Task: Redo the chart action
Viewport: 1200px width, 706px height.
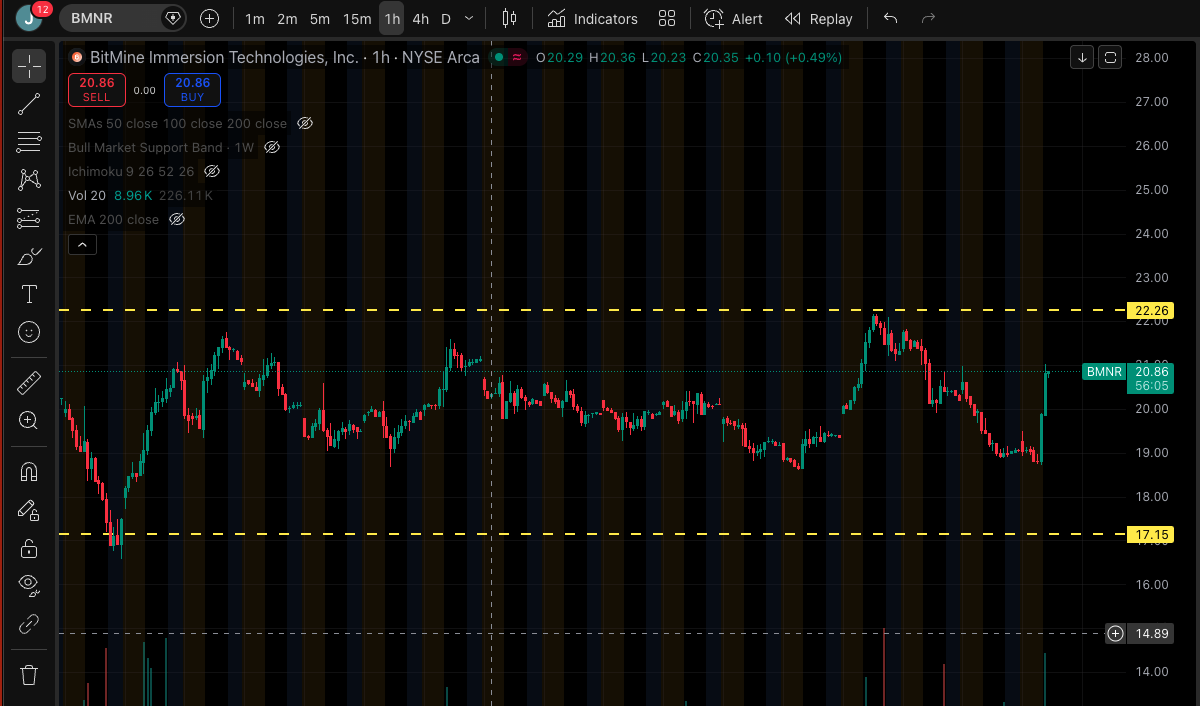Action: point(928,18)
